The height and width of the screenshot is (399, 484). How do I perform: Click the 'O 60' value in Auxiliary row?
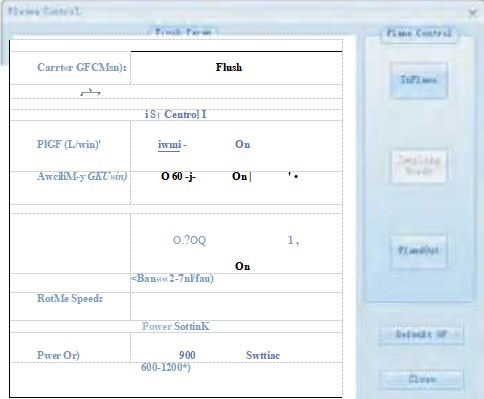[x=172, y=176]
